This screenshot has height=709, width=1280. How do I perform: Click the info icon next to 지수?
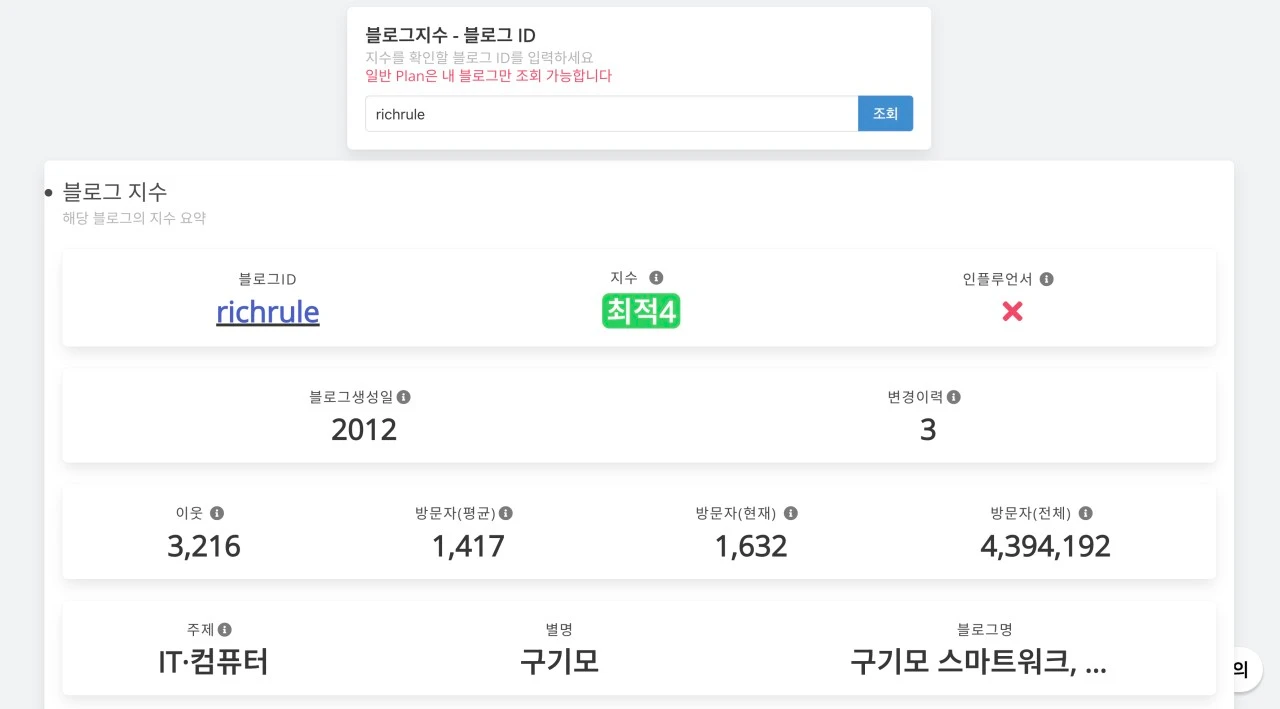point(656,278)
